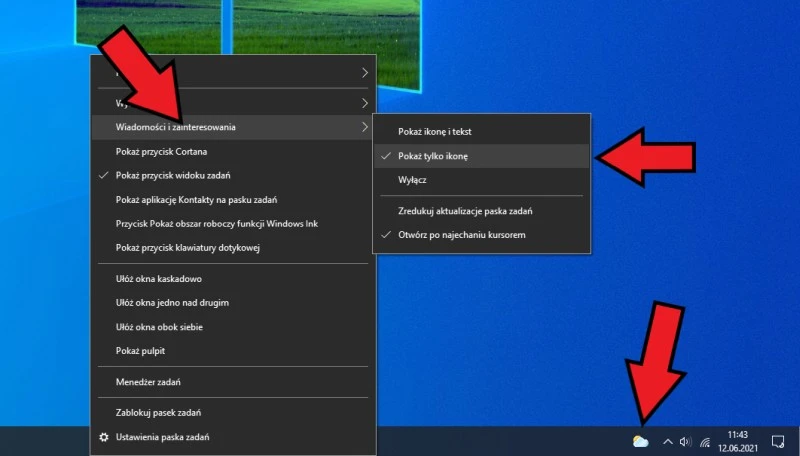Open the Action Center notification icon
This screenshot has height=456, width=800.
coord(778,441)
